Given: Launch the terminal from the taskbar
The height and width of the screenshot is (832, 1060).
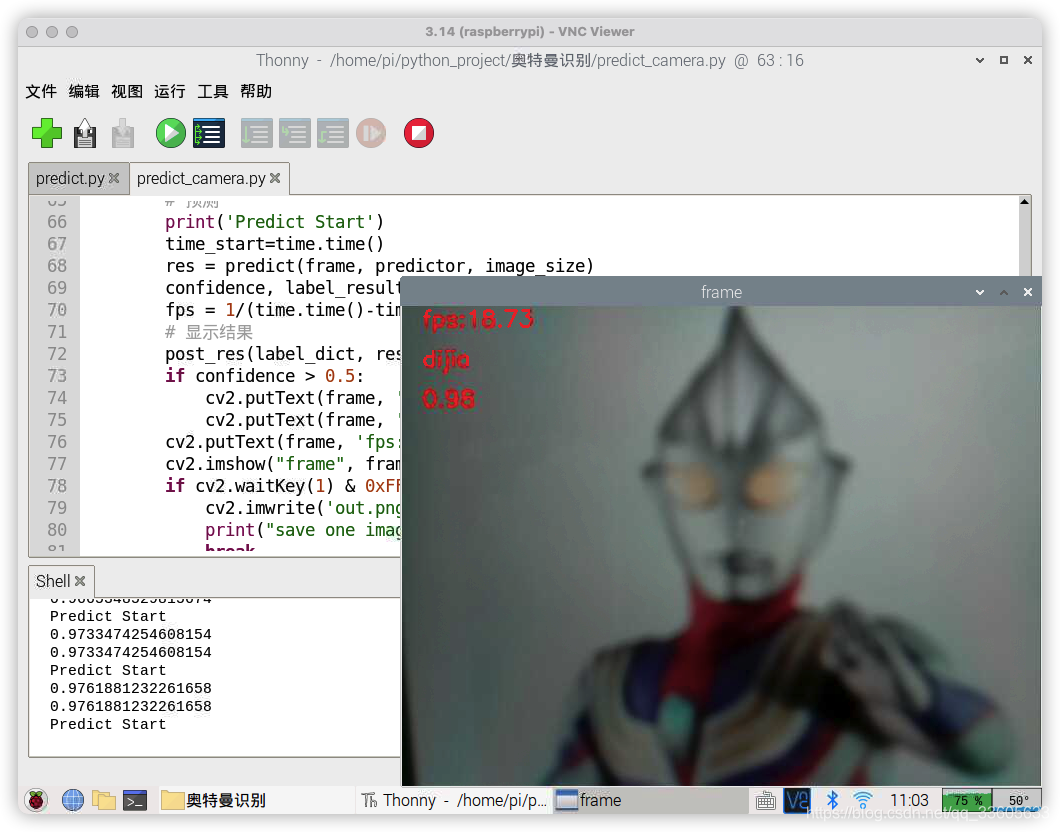Looking at the screenshot, I should [135, 800].
